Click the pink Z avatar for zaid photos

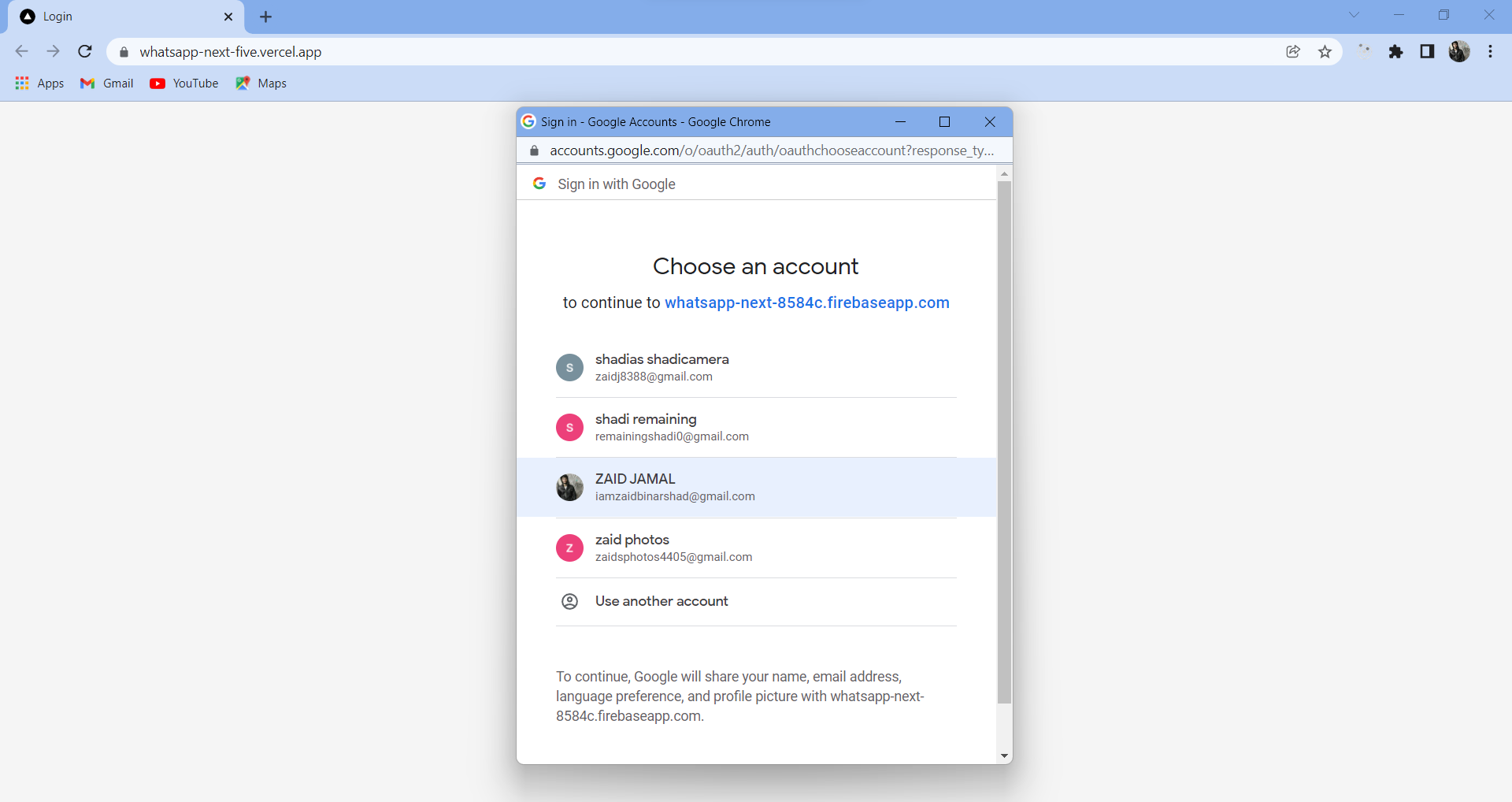coord(569,548)
